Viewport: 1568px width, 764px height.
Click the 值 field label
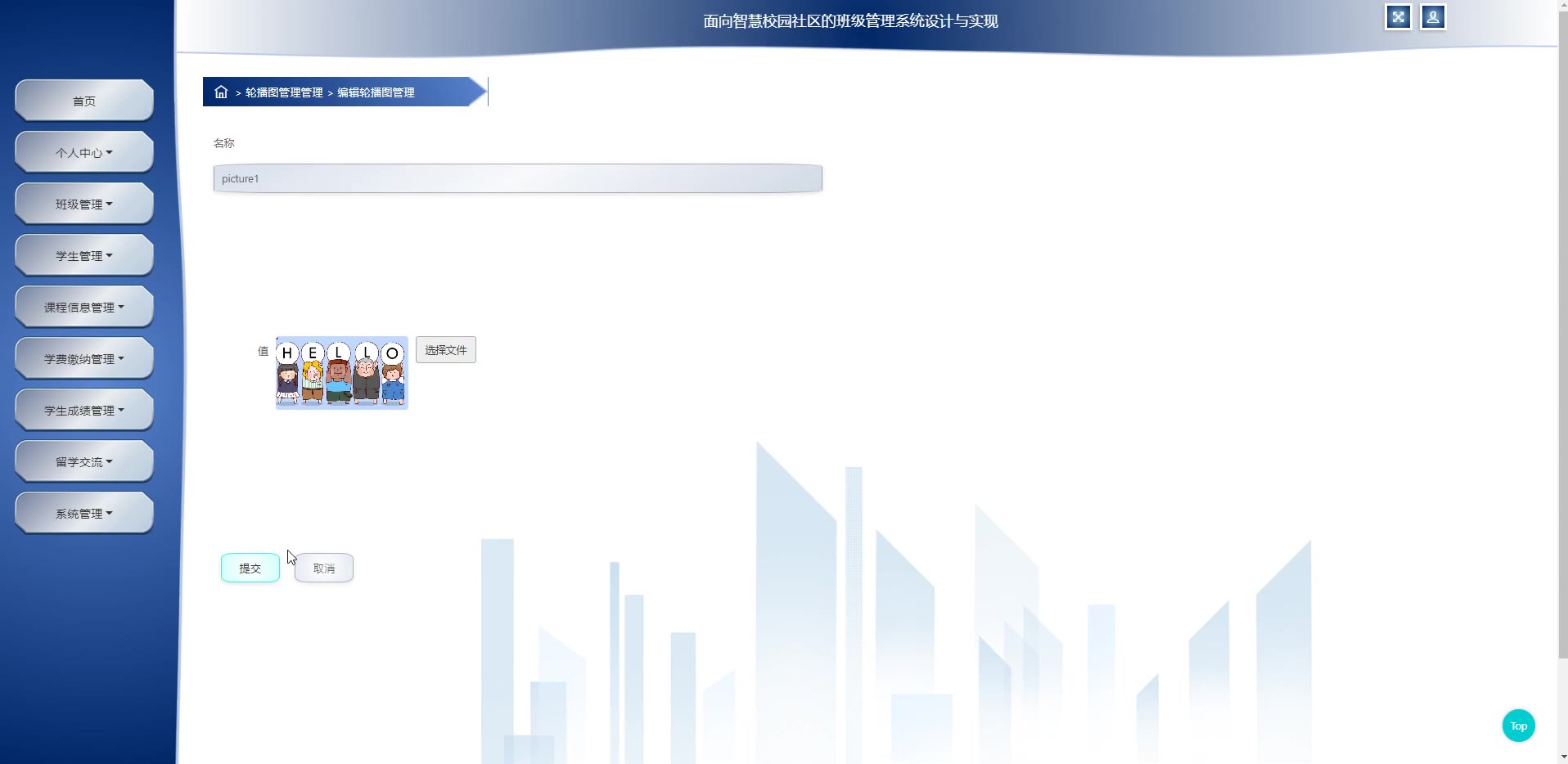(x=263, y=351)
